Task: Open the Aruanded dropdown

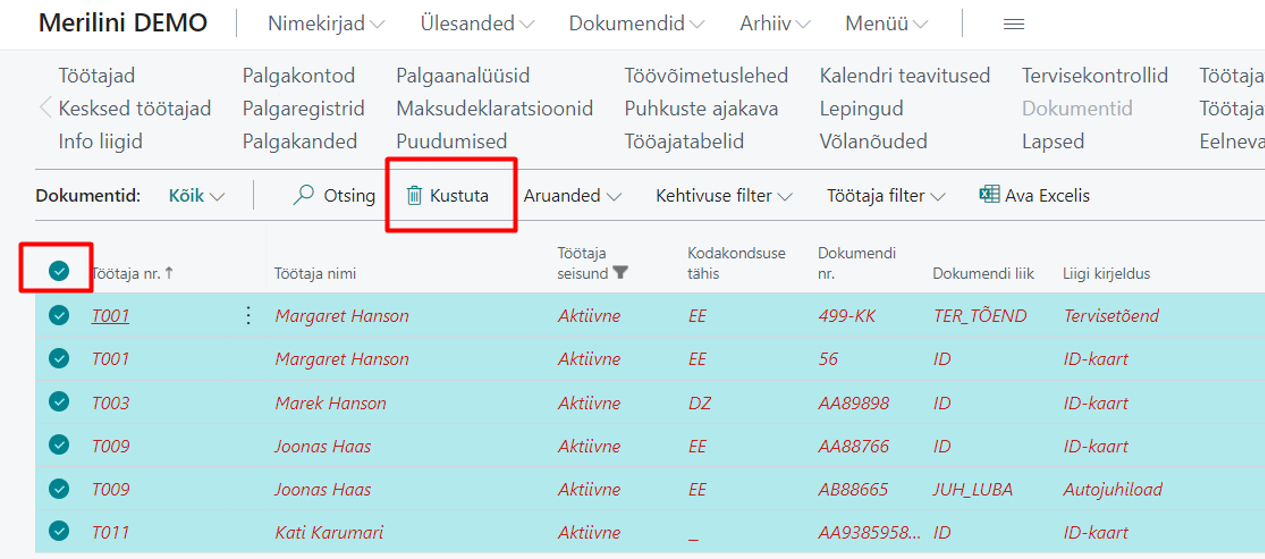Action: (x=572, y=196)
